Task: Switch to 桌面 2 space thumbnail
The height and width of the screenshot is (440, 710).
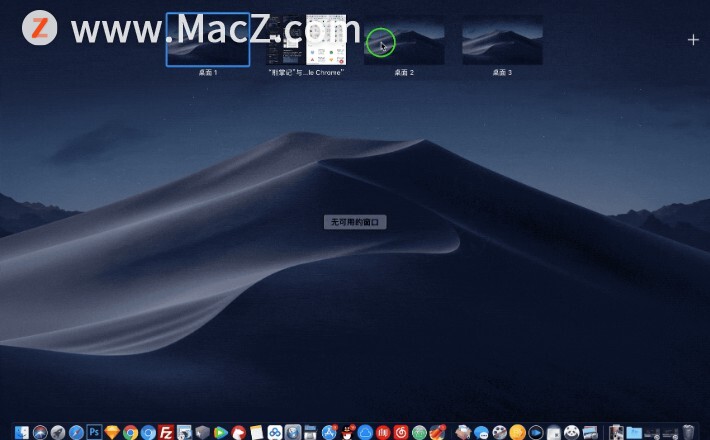Action: [404, 40]
